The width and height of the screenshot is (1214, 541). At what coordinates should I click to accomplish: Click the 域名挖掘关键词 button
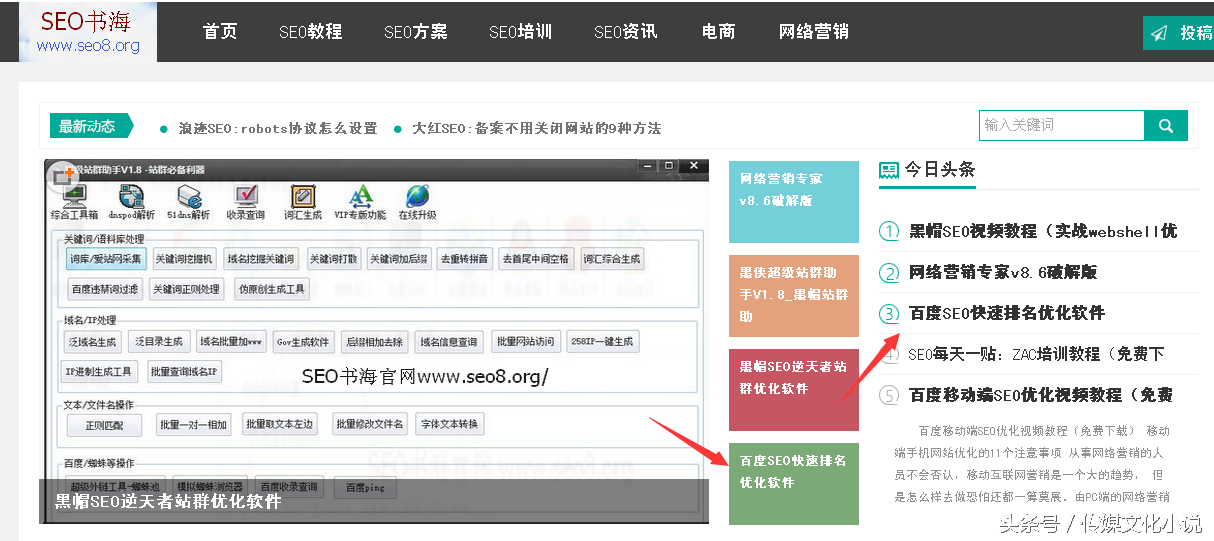coord(260,259)
